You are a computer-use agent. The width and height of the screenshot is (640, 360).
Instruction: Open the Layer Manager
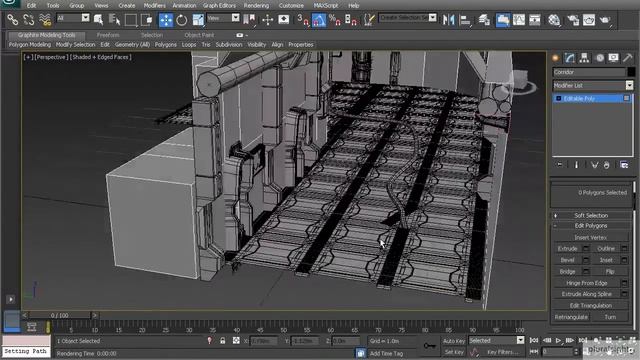(484, 20)
